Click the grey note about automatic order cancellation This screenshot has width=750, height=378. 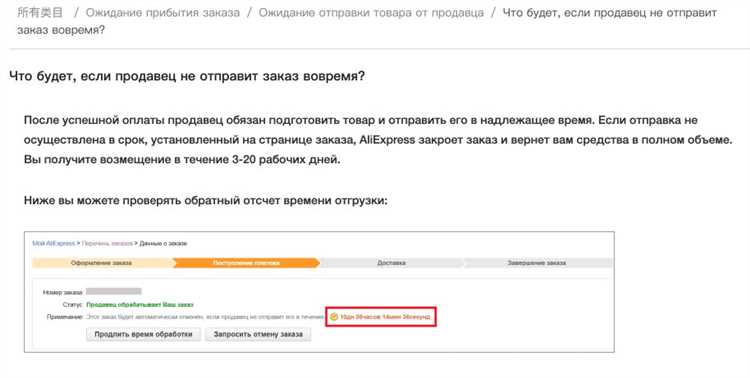click(x=205, y=317)
